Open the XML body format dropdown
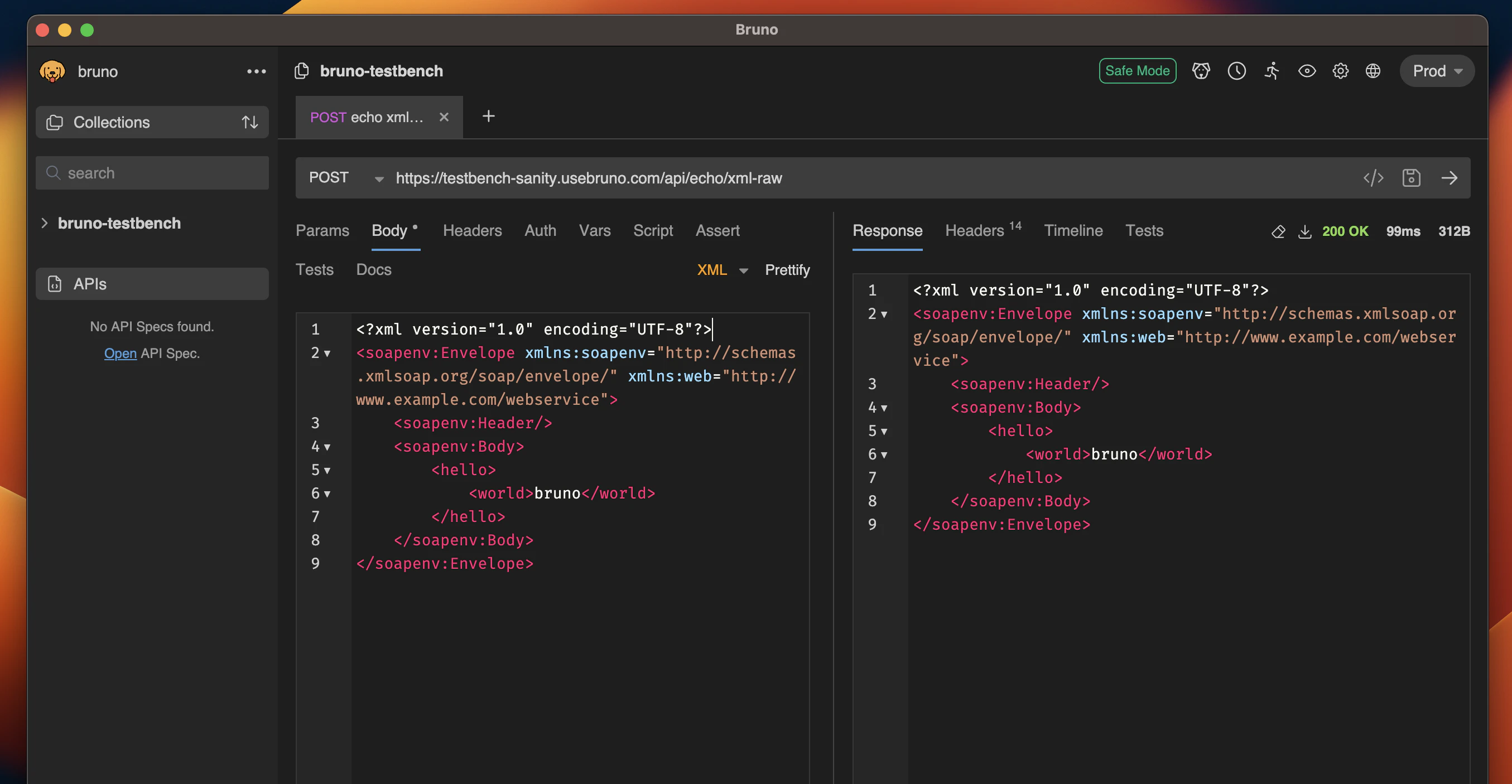 [x=721, y=269]
